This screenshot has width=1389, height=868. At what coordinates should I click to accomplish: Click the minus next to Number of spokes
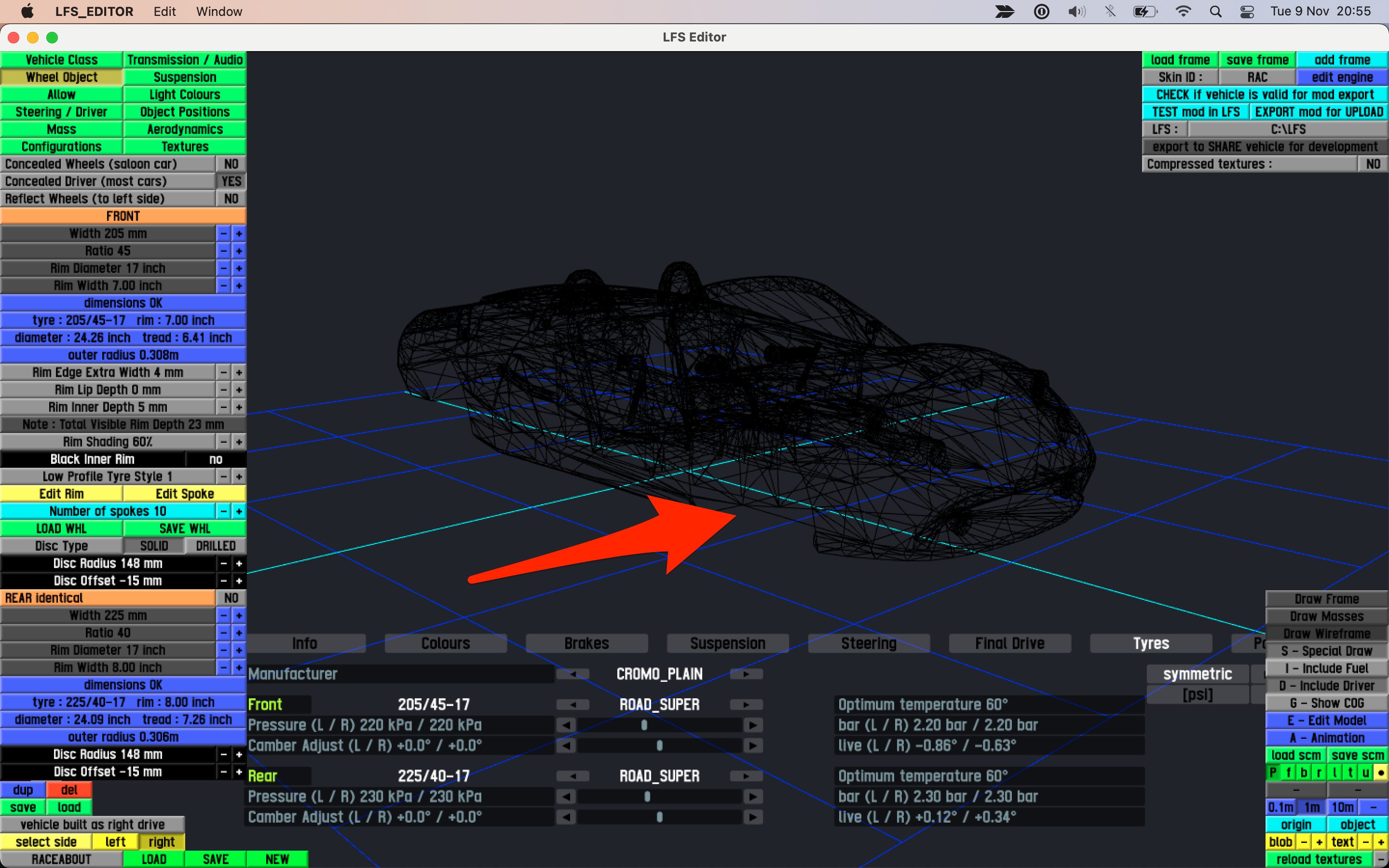[x=223, y=511]
